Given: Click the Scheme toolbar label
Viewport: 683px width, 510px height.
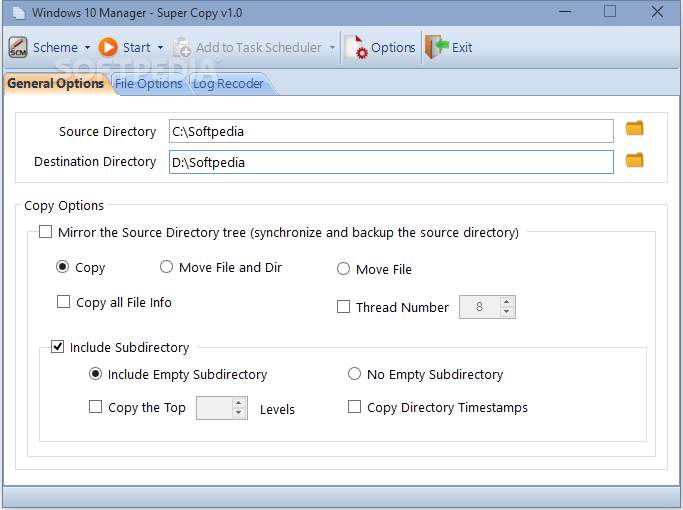Looking at the screenshot, I should [55, 47].
